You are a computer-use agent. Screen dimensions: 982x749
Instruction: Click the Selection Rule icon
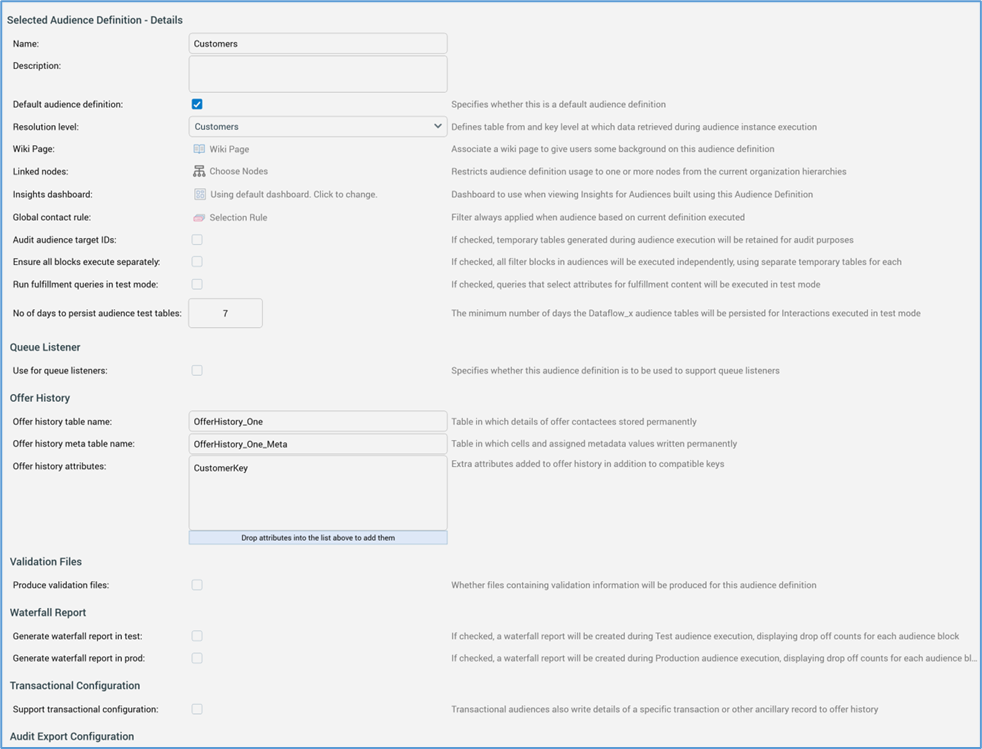(x=199, y=218)
